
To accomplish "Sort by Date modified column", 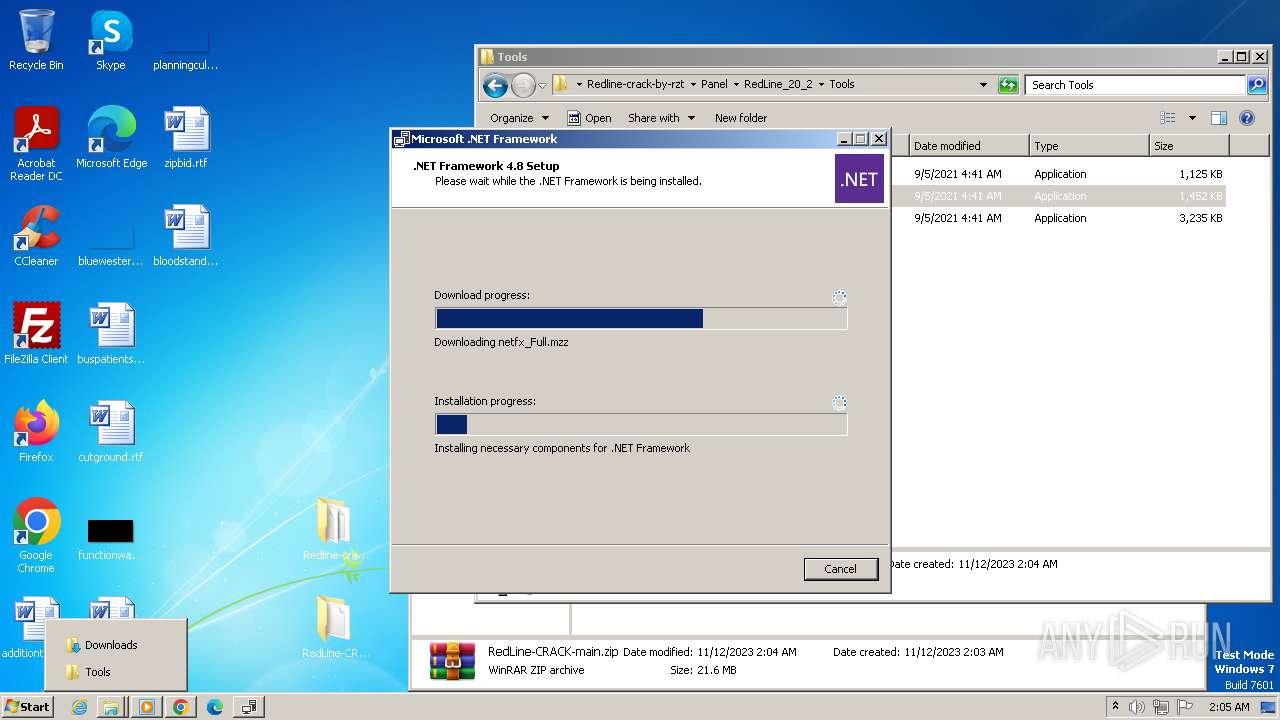I will [x=969, y=146].
